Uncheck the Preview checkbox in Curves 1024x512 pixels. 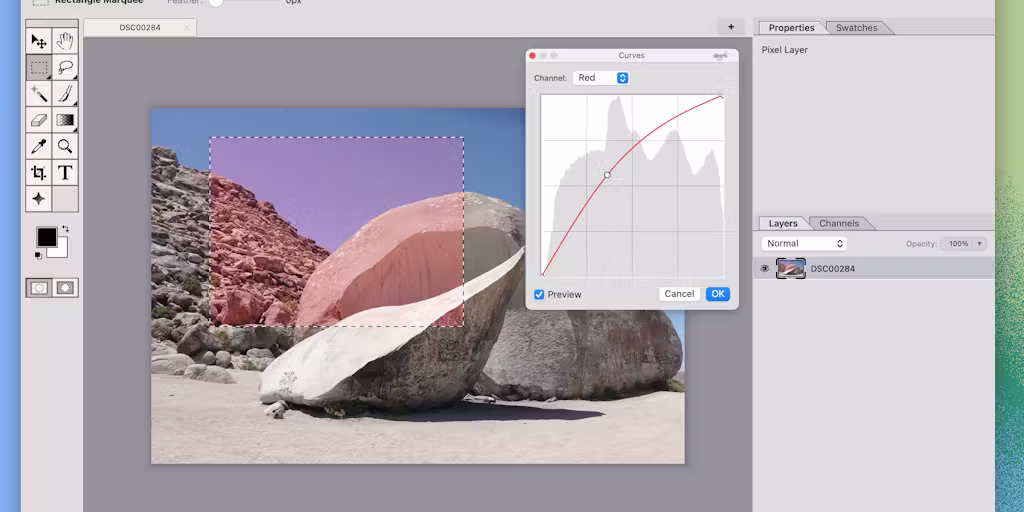coord(539,295)
